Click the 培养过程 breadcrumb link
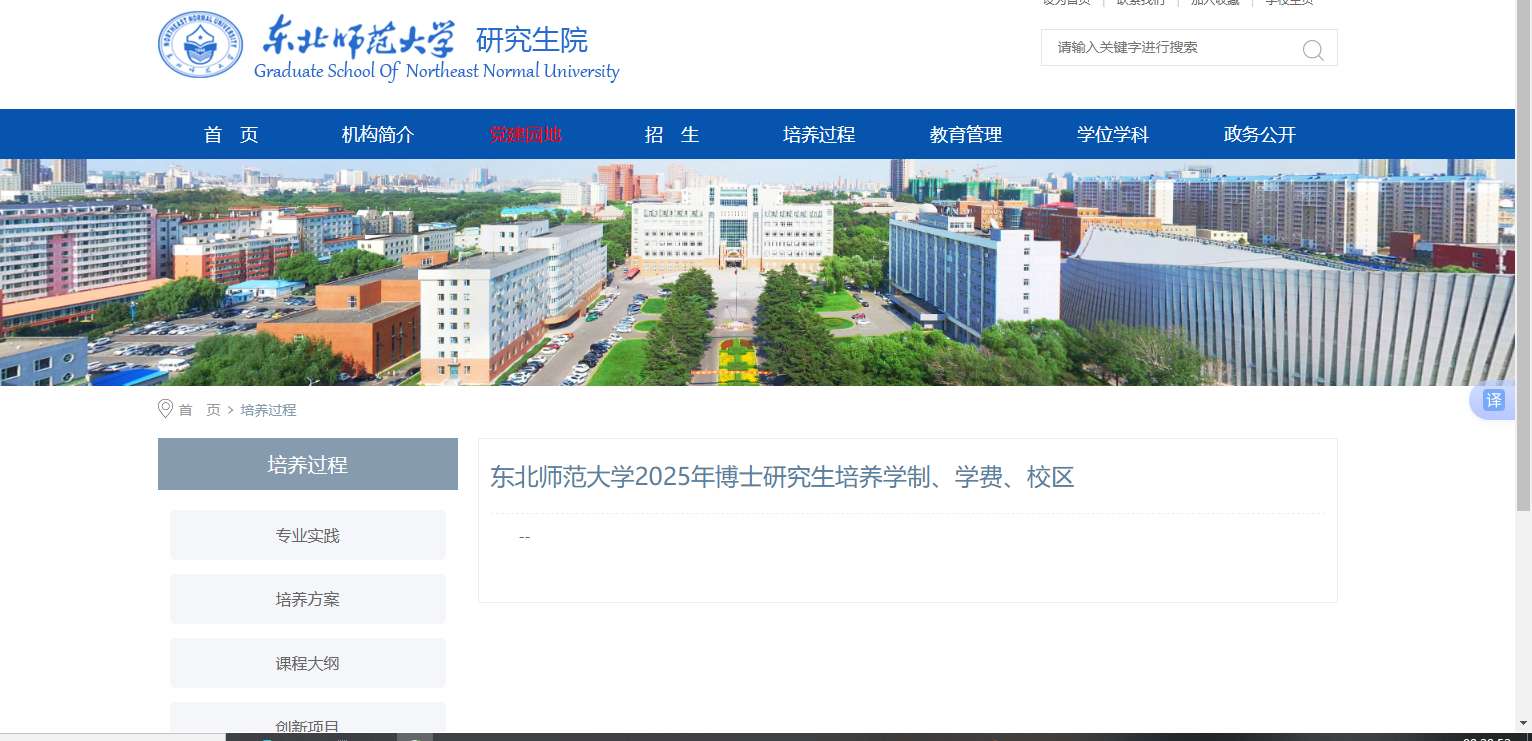 [268, 410]
